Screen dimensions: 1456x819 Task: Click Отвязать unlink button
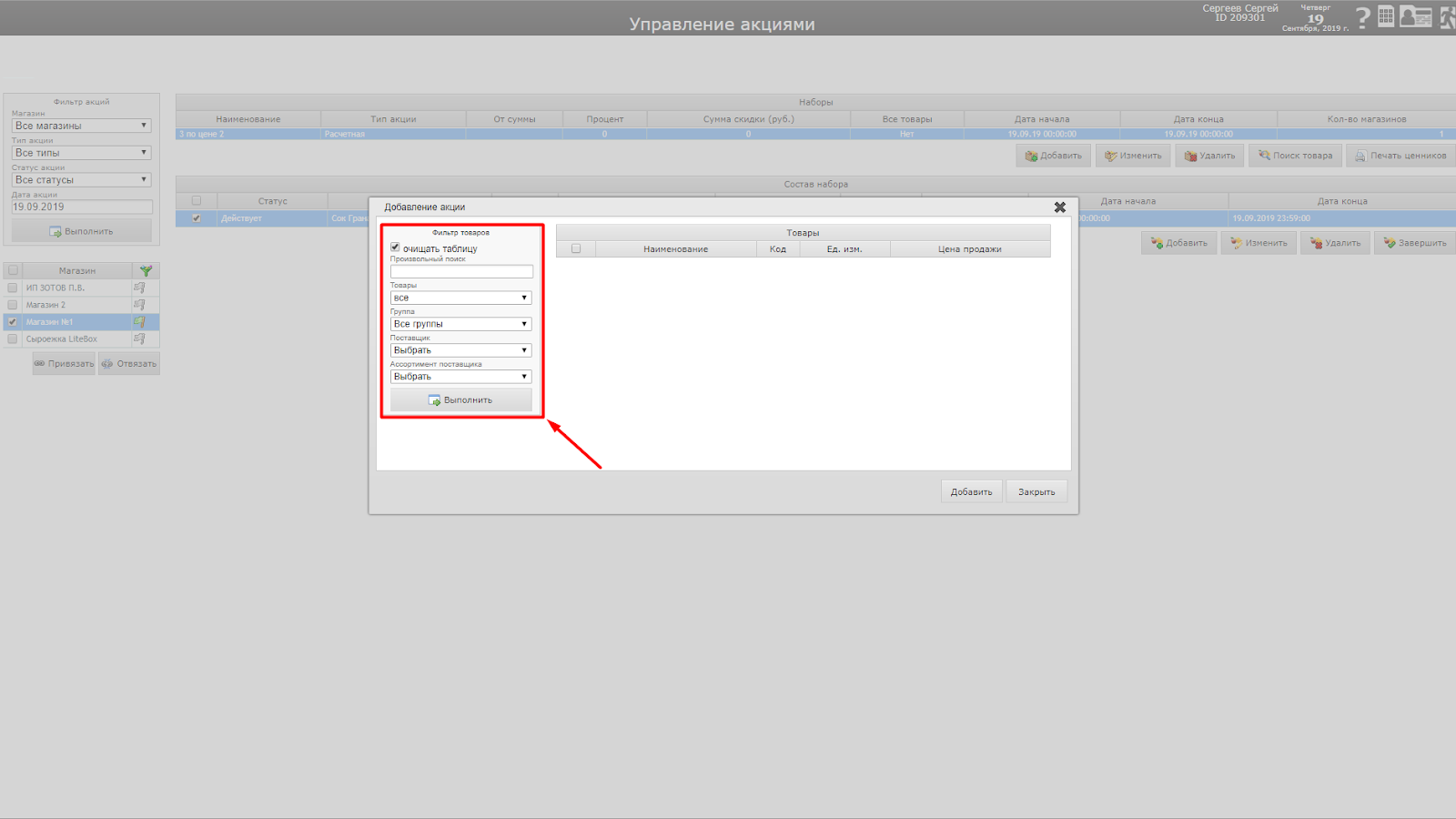coord(129,364)
